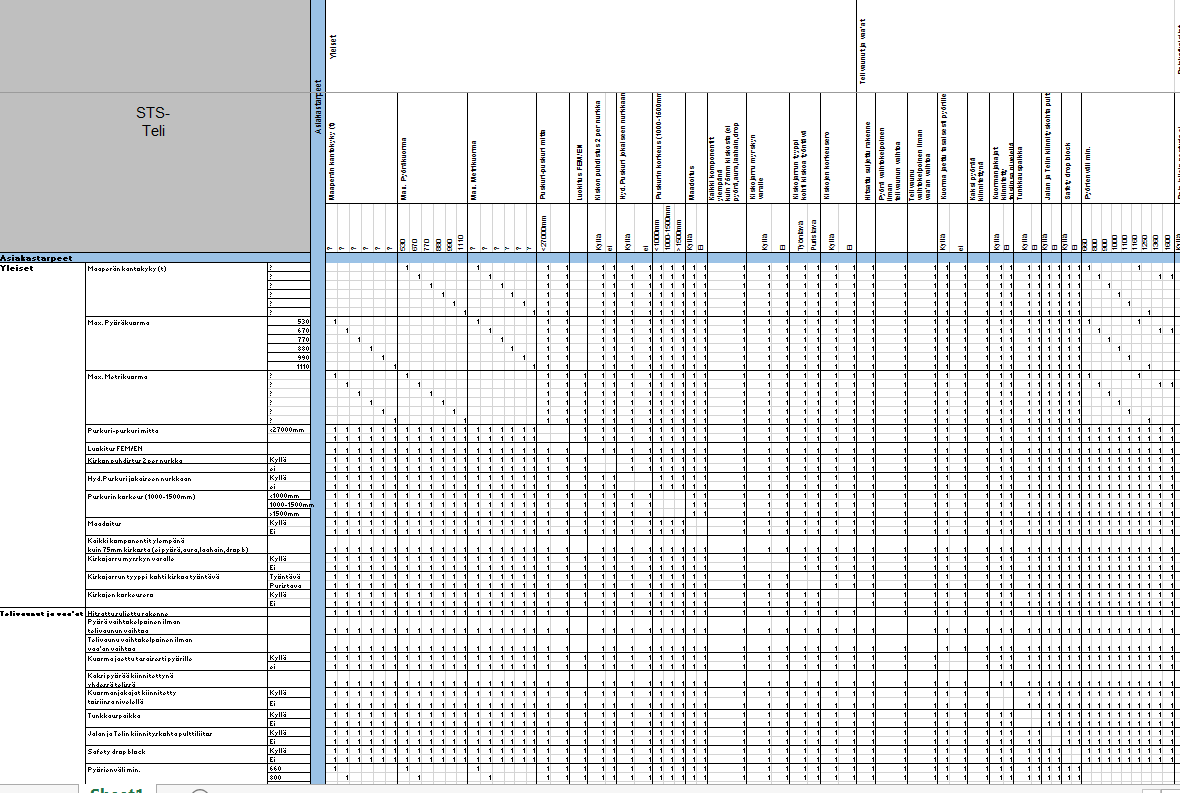Select the 'Hyd. Puskuri jokaiseen nurkkaan' row label
This screenshot has height=793, width=1180.
139,479
